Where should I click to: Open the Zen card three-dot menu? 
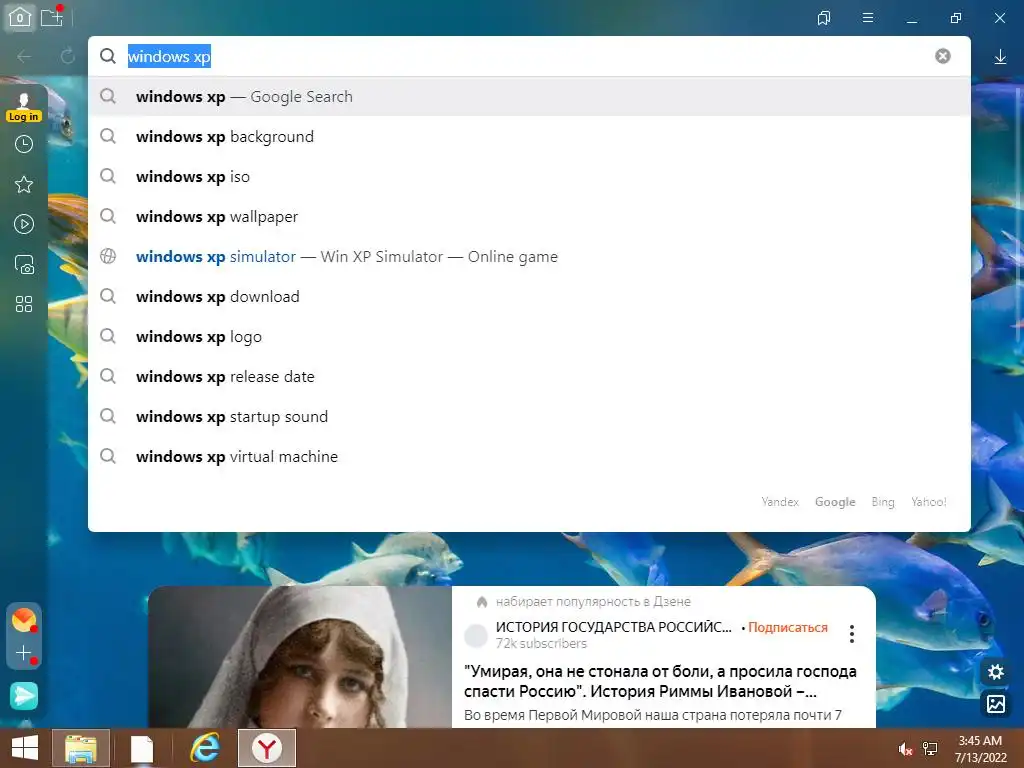pos(852,633)
